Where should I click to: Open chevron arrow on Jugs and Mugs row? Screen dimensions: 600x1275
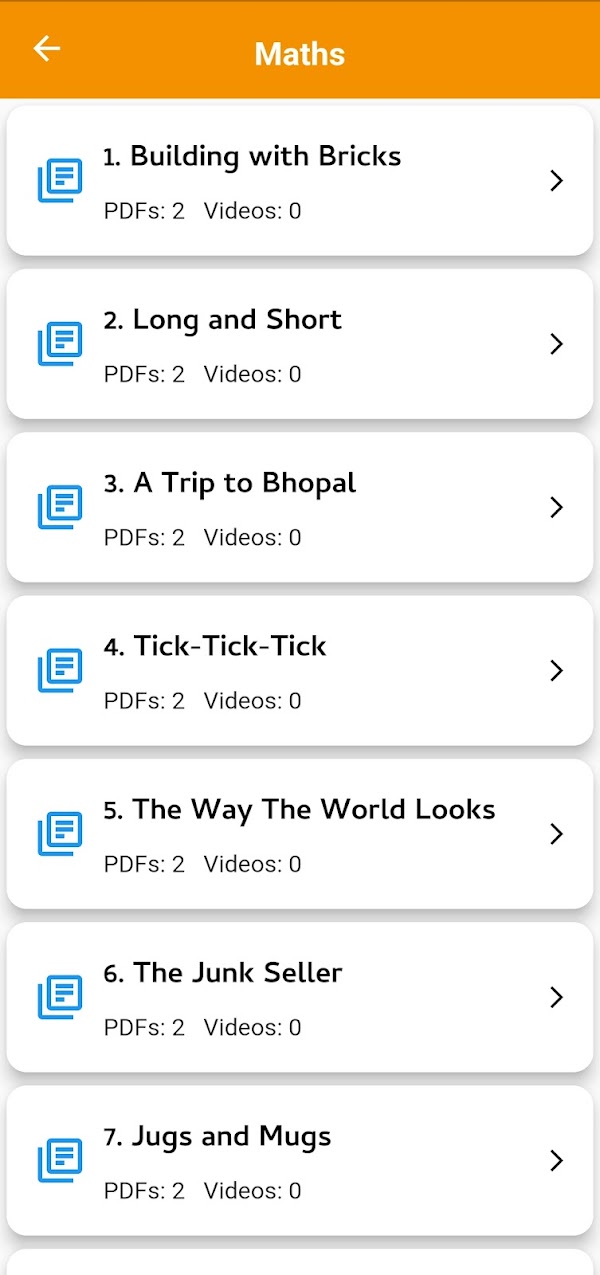coord(557,1161)
